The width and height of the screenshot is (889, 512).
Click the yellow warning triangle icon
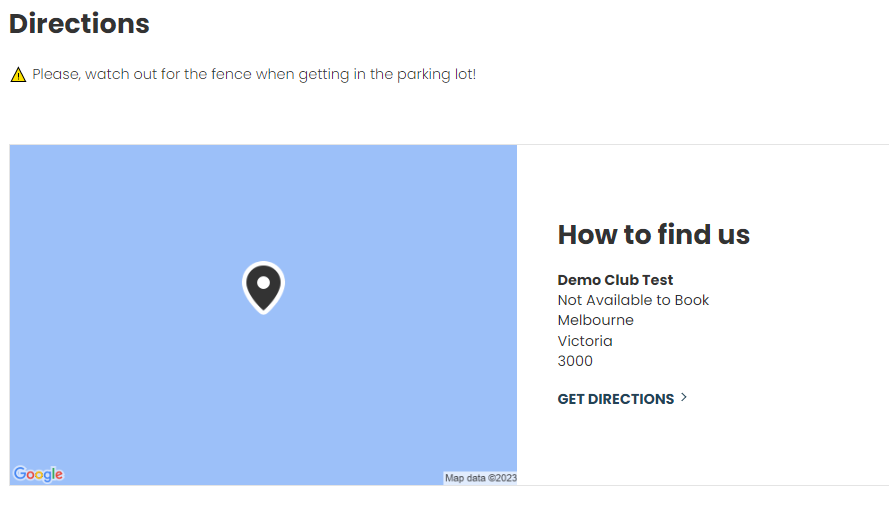[18, 75]
